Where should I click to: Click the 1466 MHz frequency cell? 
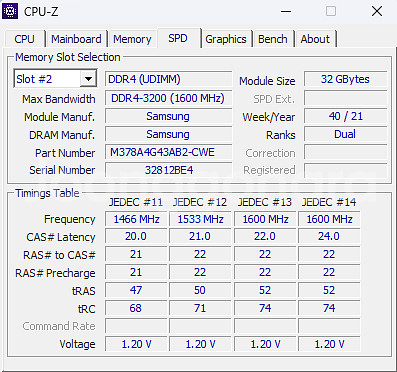click(x=136, y=219)
